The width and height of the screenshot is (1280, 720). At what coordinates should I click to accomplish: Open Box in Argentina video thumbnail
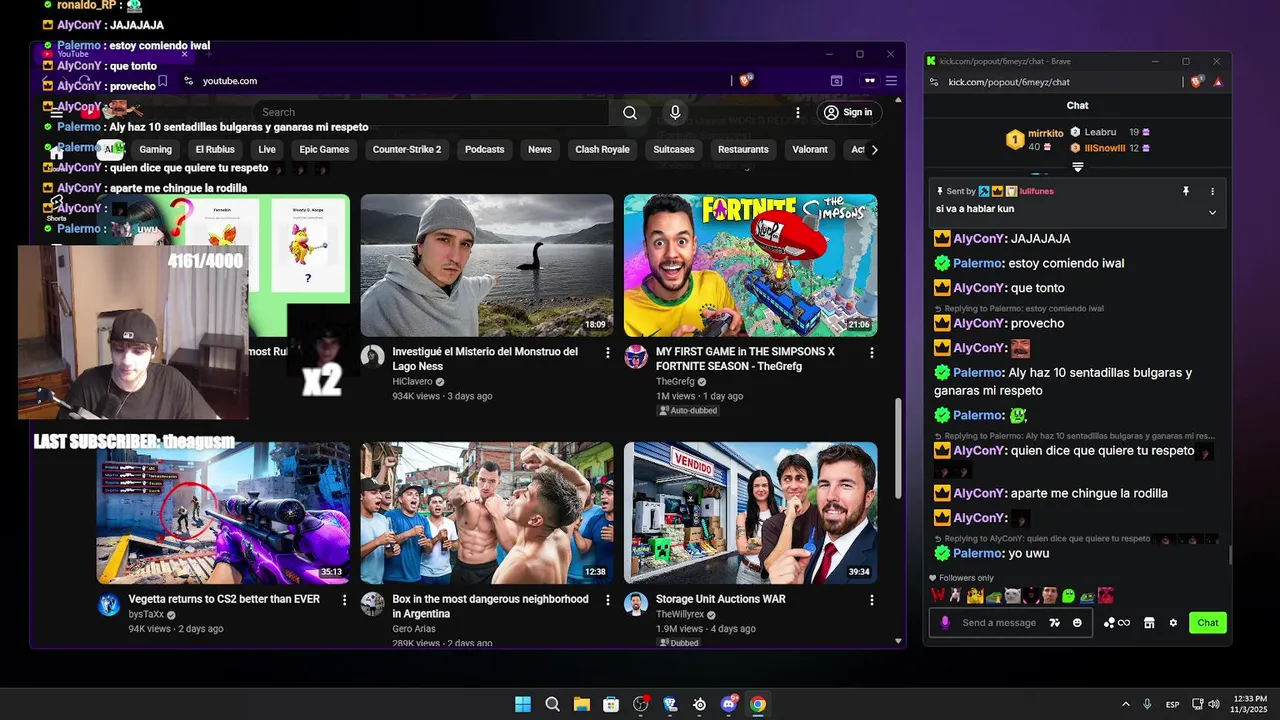pyautogui.click(x=487, y=513)
